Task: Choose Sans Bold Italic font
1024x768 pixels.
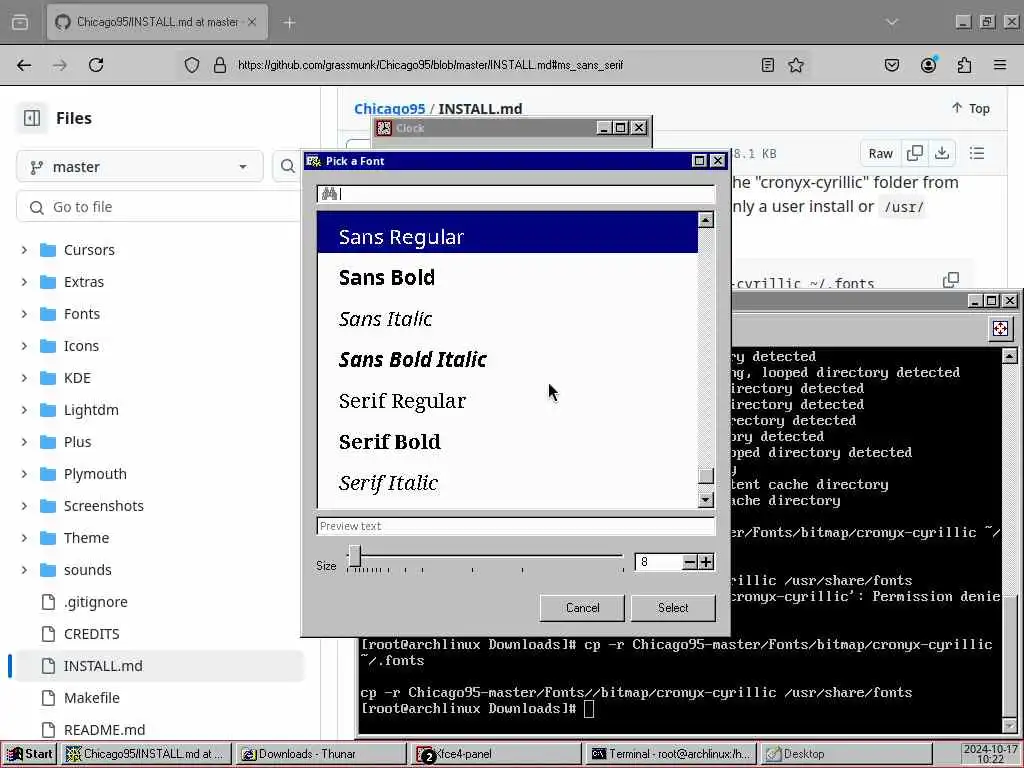Action: (x=507, y=360)
